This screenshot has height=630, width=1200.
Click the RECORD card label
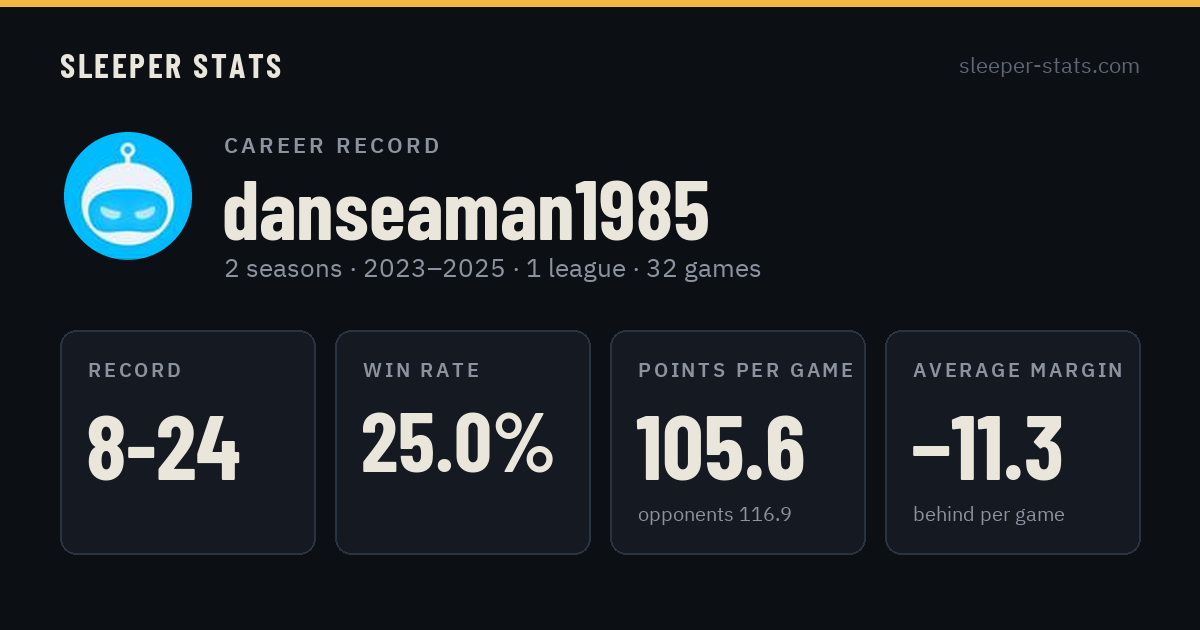pos(135,371)
